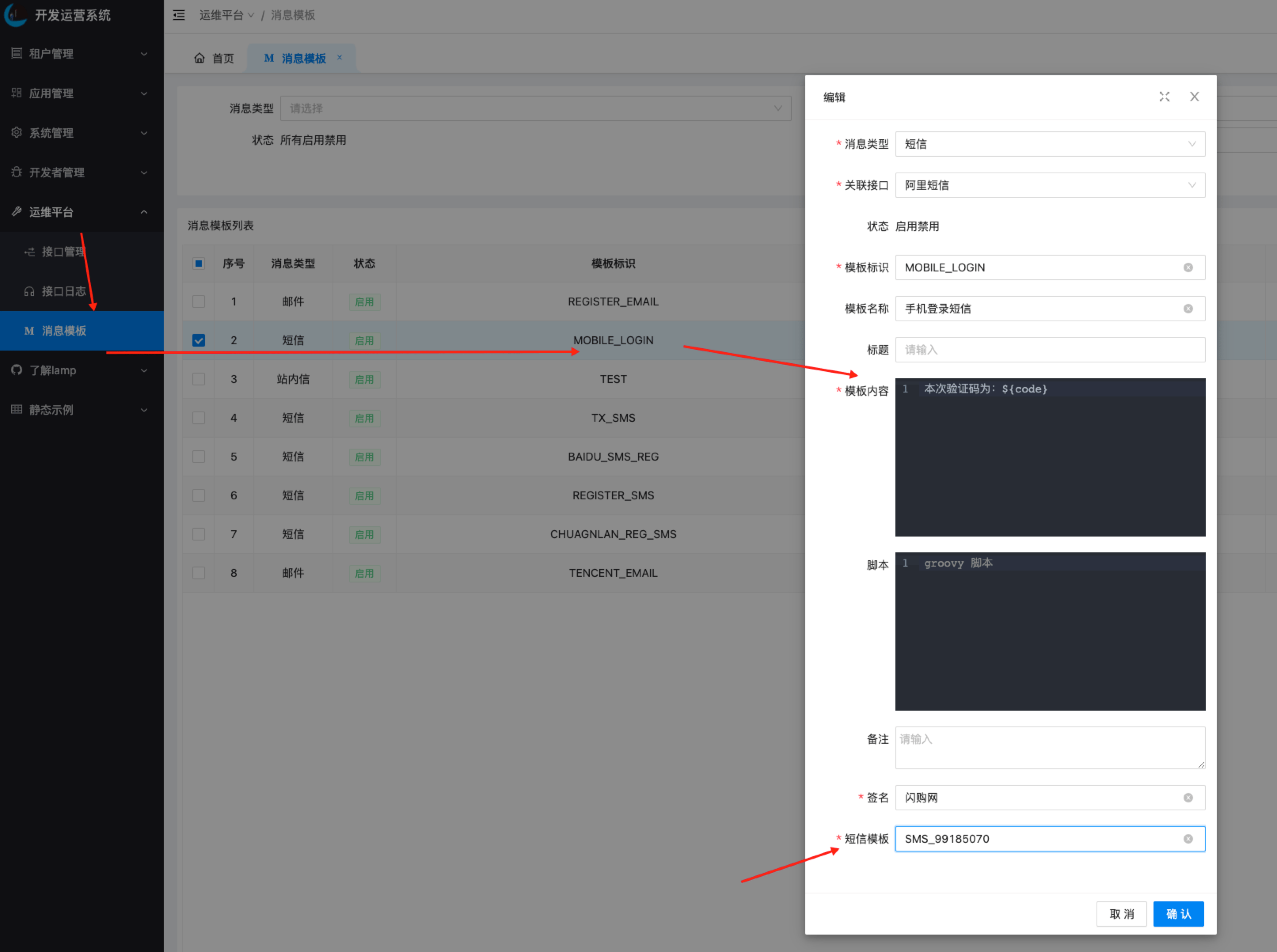The height and width of the screenshot is (952, 1277).
Task: Open 接口日志 in the sidebar
Action: point(63,291)
